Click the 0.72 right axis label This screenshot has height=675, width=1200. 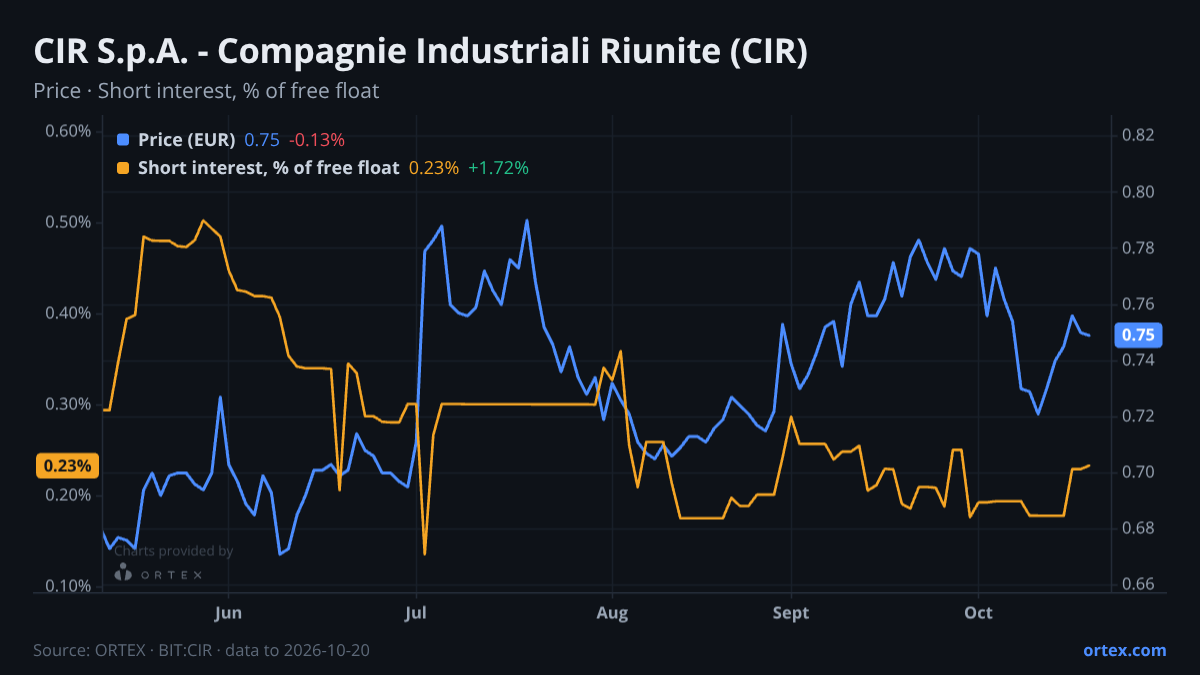tap(1139, 415)
